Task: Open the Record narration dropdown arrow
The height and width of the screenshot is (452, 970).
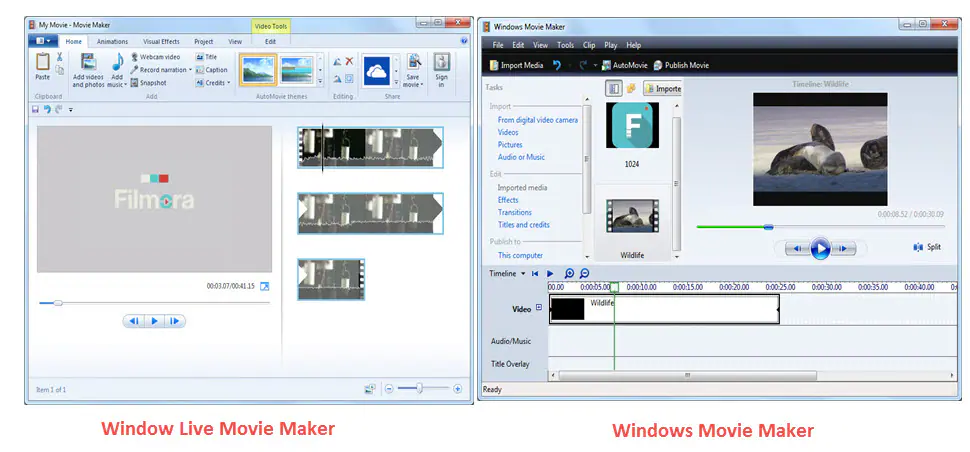Action: (x=191, y=70)
